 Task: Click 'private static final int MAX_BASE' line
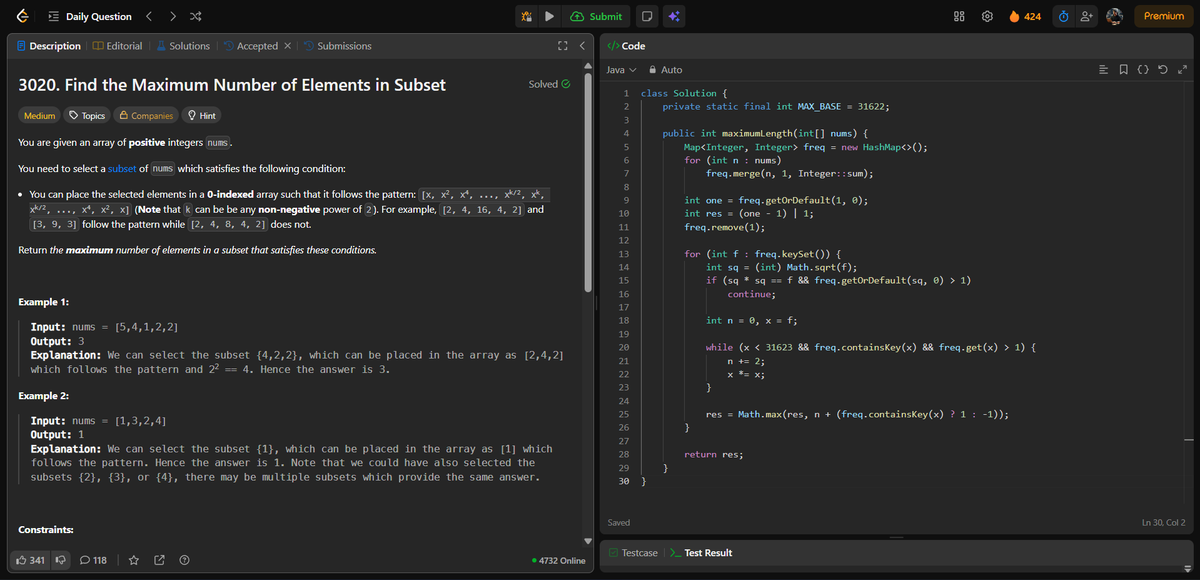click(776, 106)
